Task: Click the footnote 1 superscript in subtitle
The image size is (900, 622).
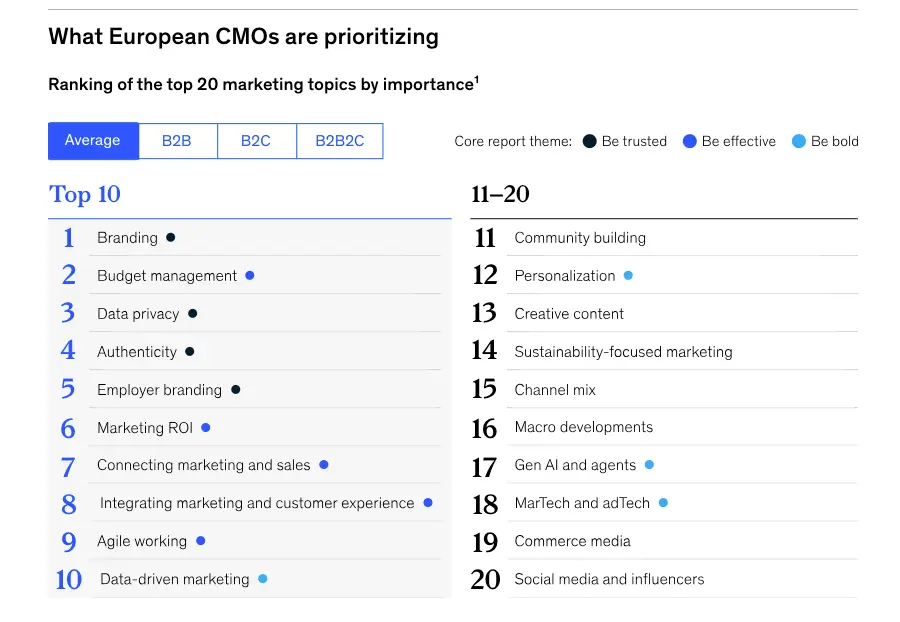Action: 477,81
